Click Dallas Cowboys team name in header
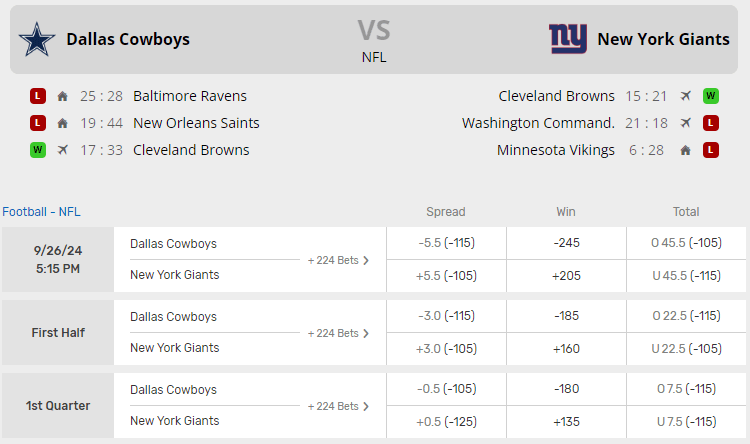 128,39
